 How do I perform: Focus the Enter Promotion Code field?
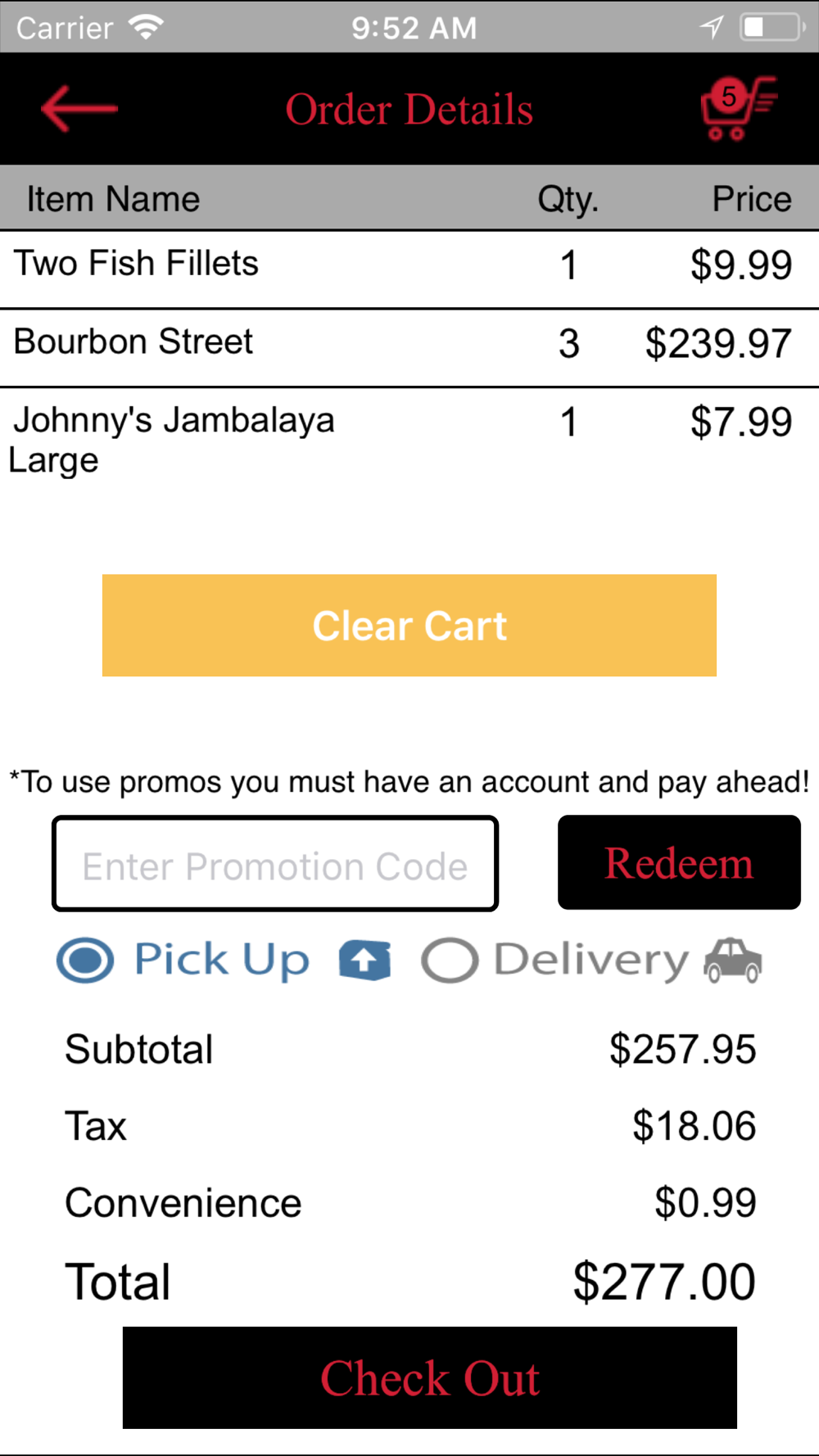click(275, 863)
